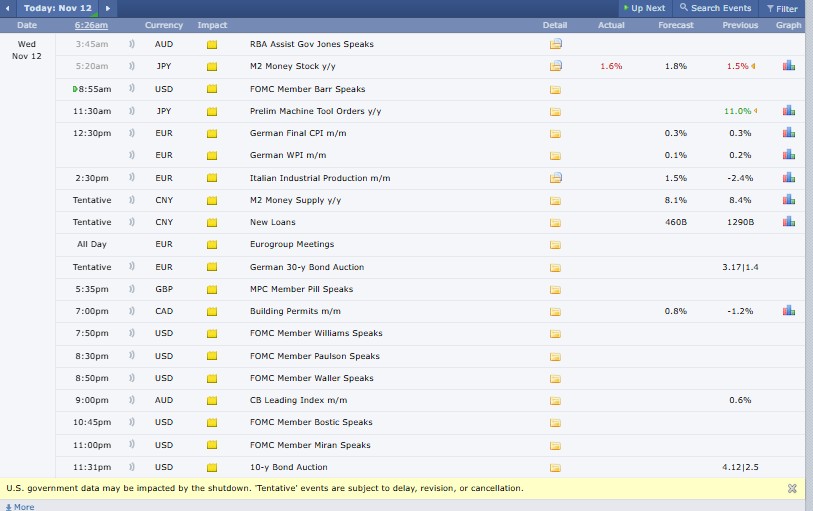Screen dimensions: 813x511
Task: Open Search Events
Action: (x=715, y=8)
